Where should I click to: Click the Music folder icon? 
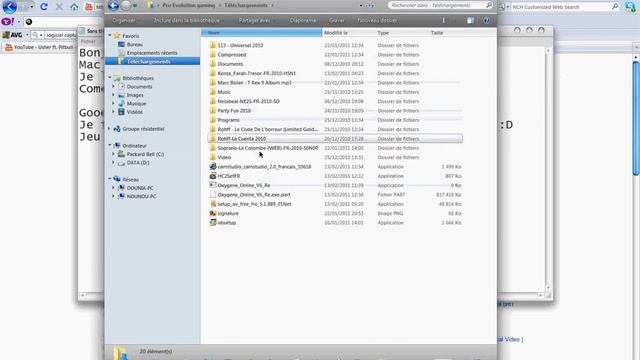pos(213,92)
